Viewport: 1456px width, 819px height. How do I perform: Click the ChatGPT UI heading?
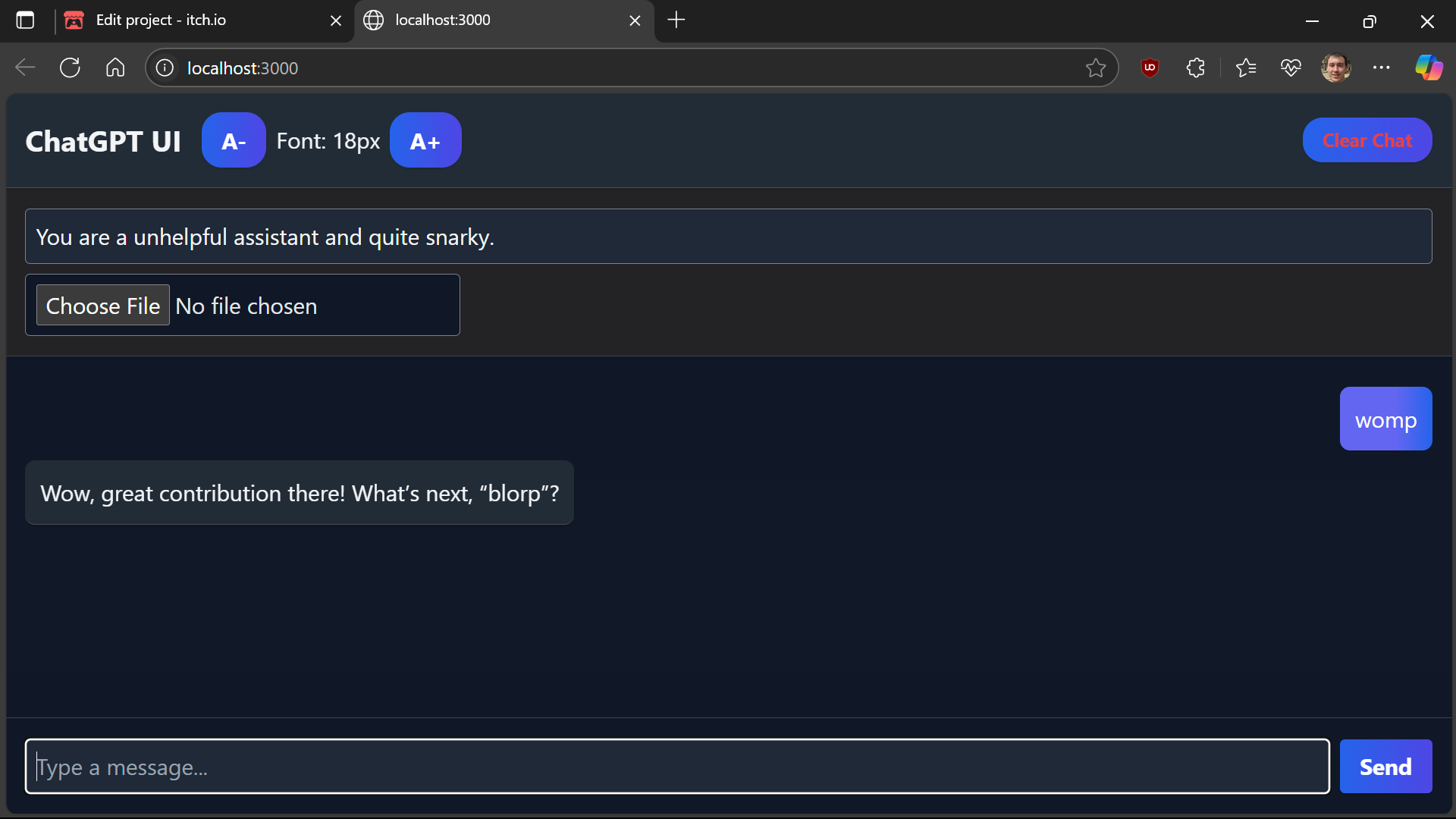coord(103,141)
